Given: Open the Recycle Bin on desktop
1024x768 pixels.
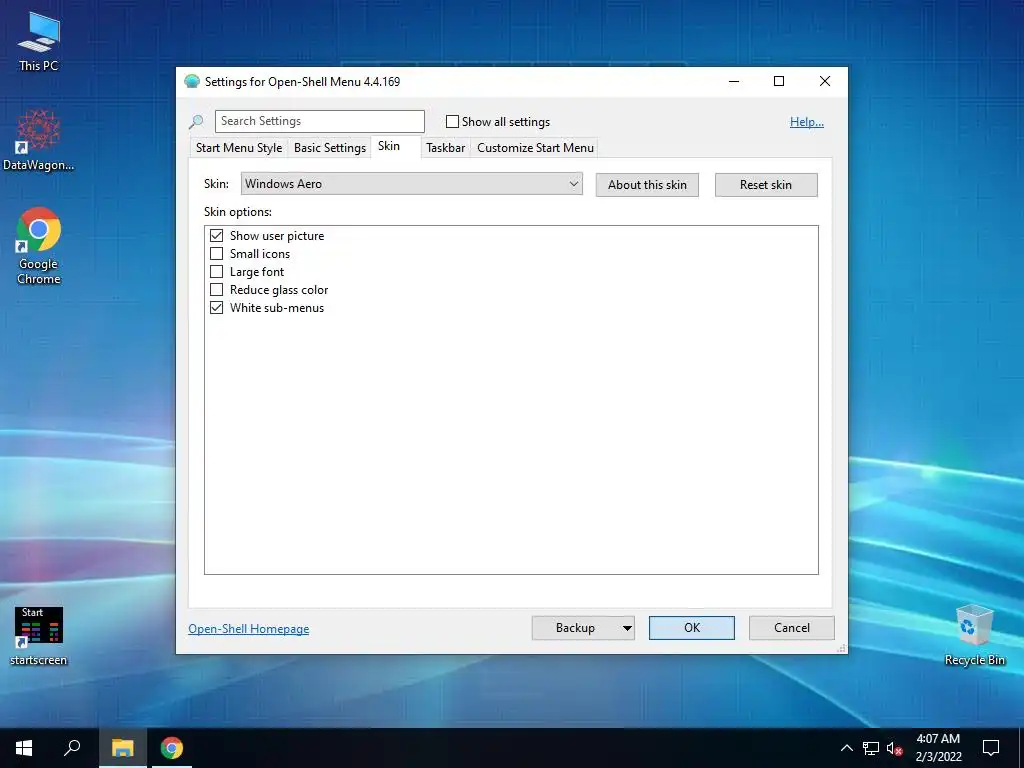Looking at the screenshot, I should tap(974, 635).
